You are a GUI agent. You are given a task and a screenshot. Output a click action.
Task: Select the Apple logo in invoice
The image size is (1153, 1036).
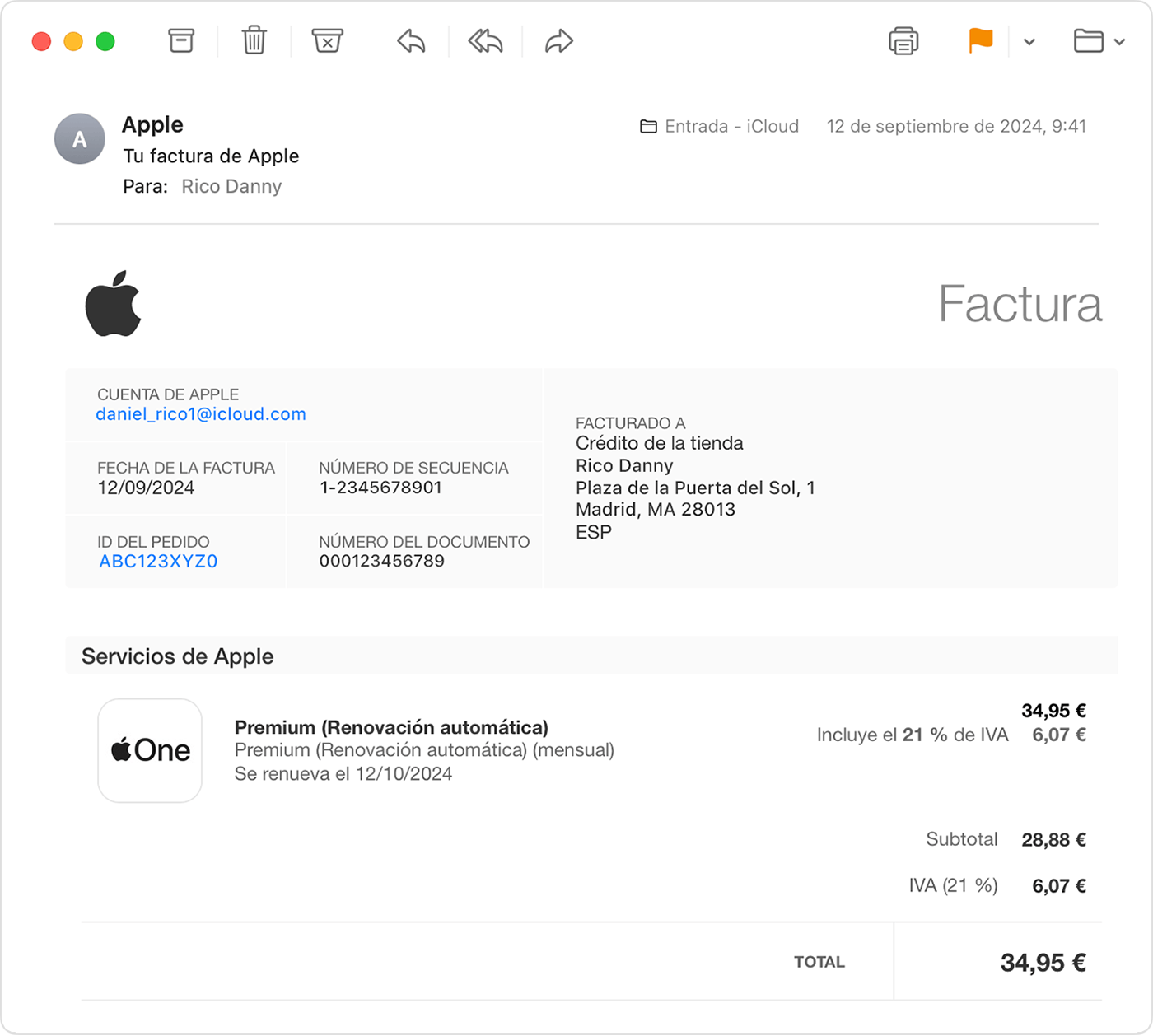pyautogui.click(x=114, y=303)
